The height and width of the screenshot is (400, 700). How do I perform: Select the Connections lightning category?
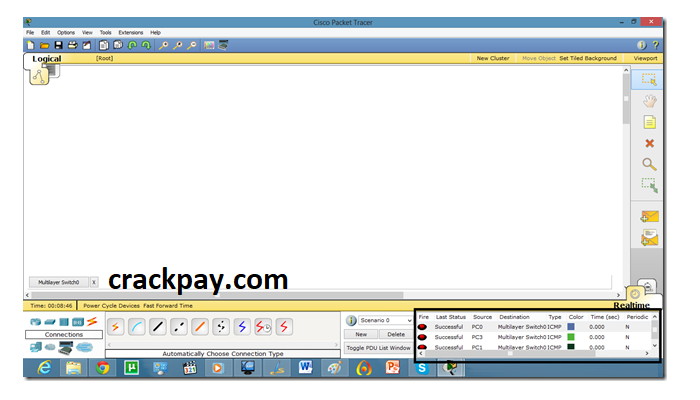[x=92, y=321]
